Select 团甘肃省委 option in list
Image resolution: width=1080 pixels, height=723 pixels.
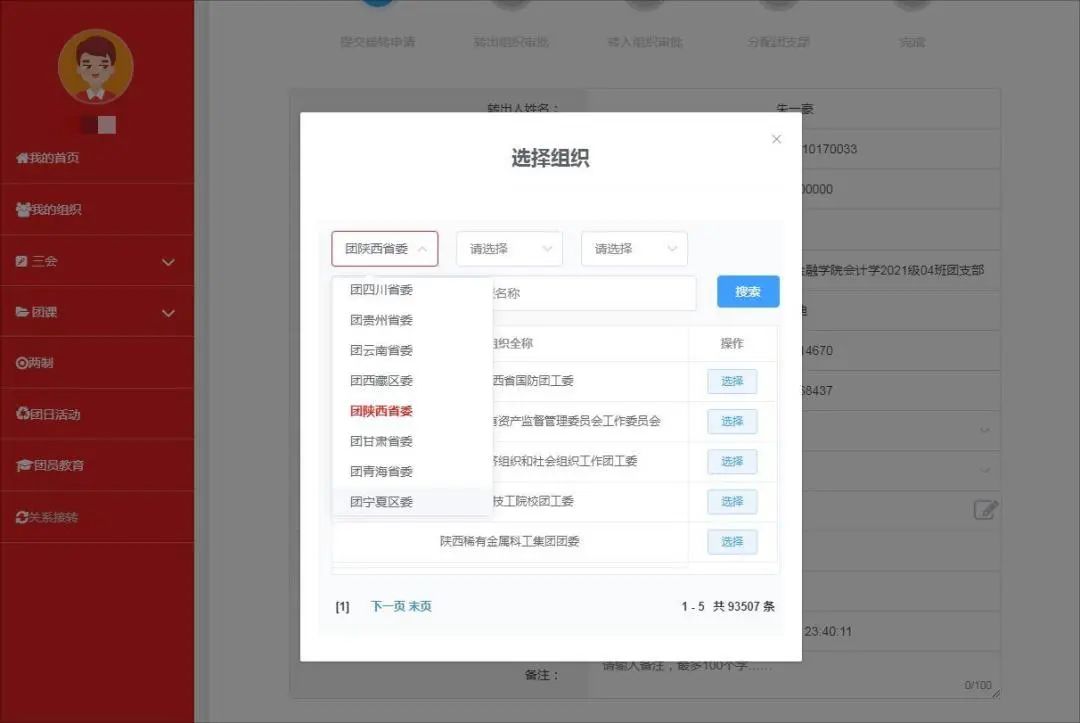pyautogui.click(x=381, y=441)
